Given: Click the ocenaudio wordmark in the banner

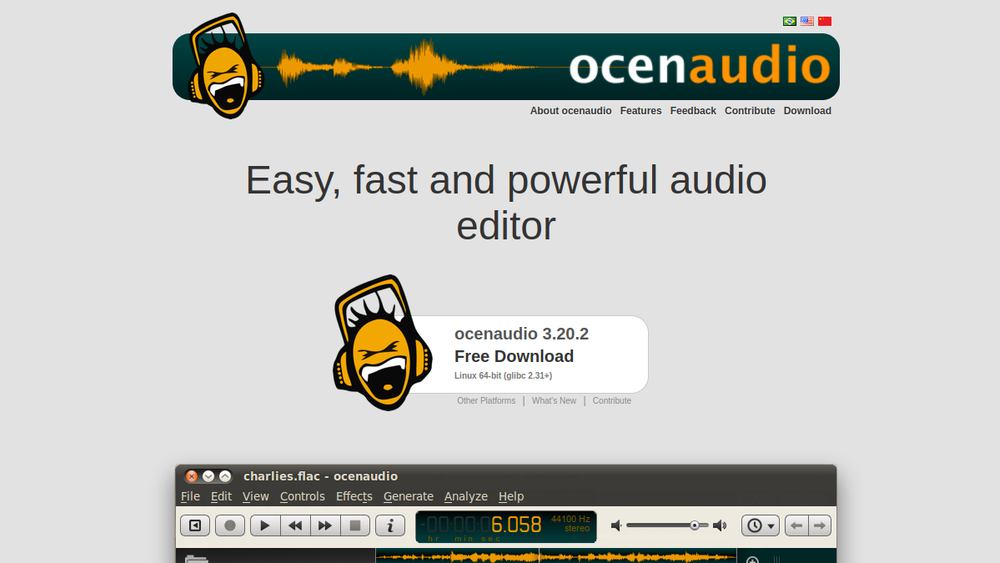Looking at the screenshot, I should pyautogui.click(x=700, y=66).
